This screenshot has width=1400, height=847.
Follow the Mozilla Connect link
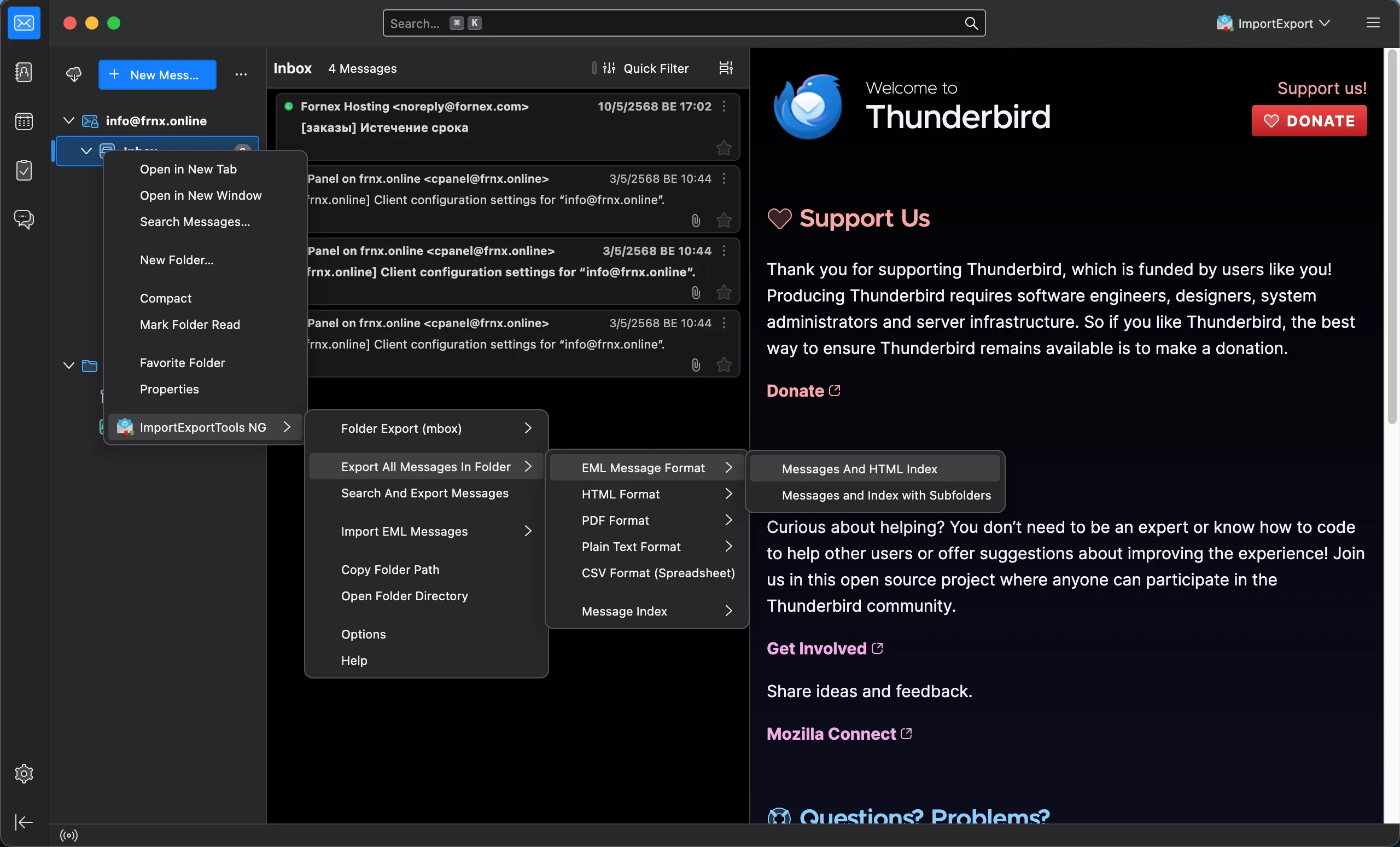pos(839,733)
